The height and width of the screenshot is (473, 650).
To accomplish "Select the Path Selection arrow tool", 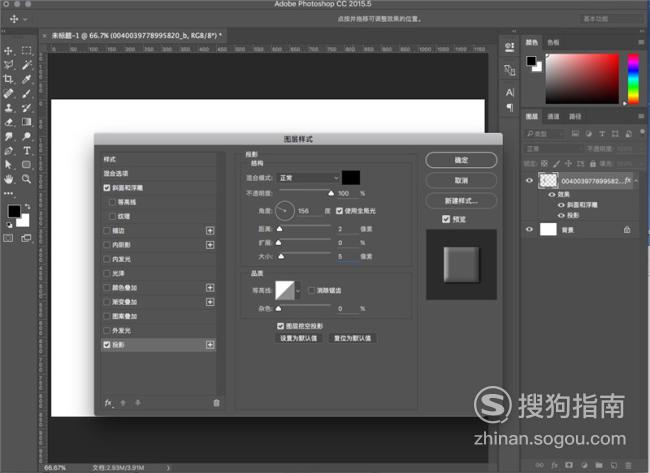I will pos(8,165).
